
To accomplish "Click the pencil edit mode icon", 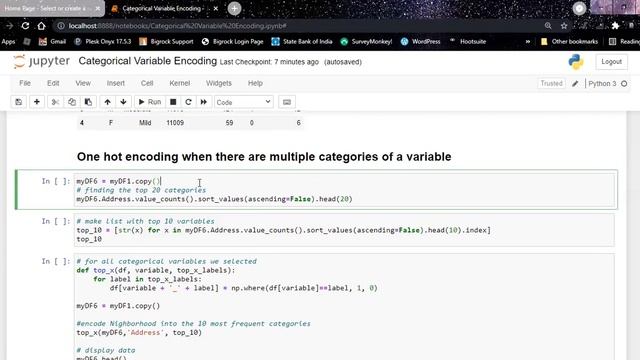I will pos(575,84).
